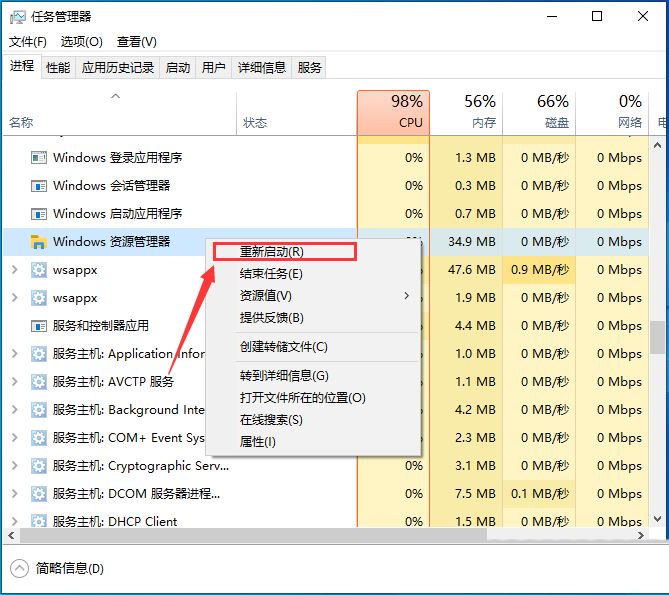Click the vertical scrollbar up arrow

tap(657, 145)
